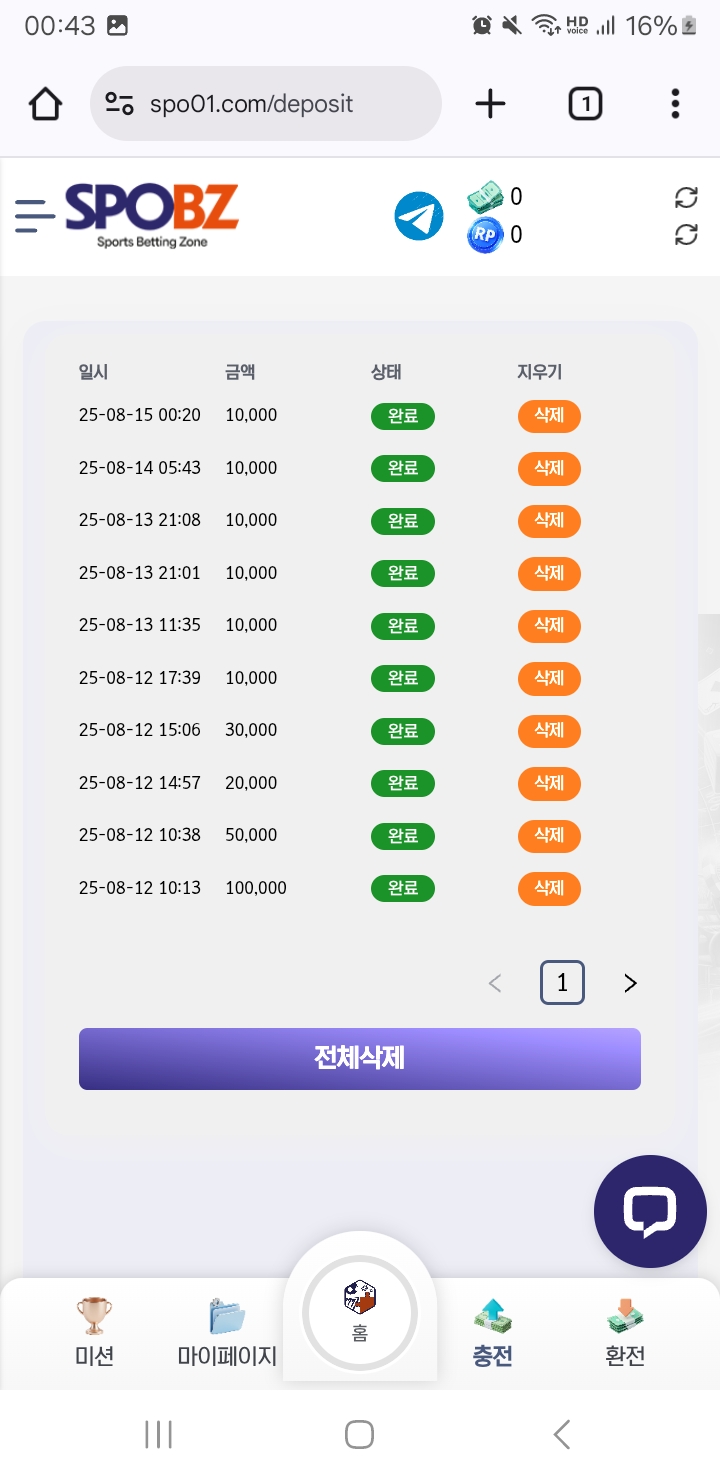This screenshot has width=720, height=1480.
Task: Open the 미션 tab
Action: coord(94,1332)
